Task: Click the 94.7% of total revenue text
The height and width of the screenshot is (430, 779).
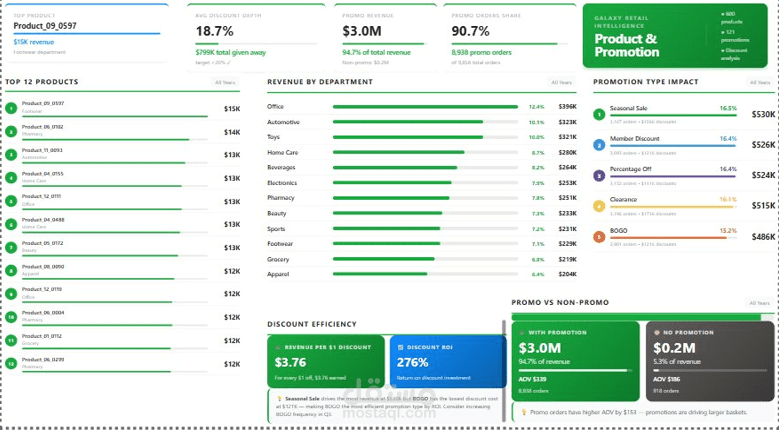Action: pyautogui.click(x=377, y=52)
